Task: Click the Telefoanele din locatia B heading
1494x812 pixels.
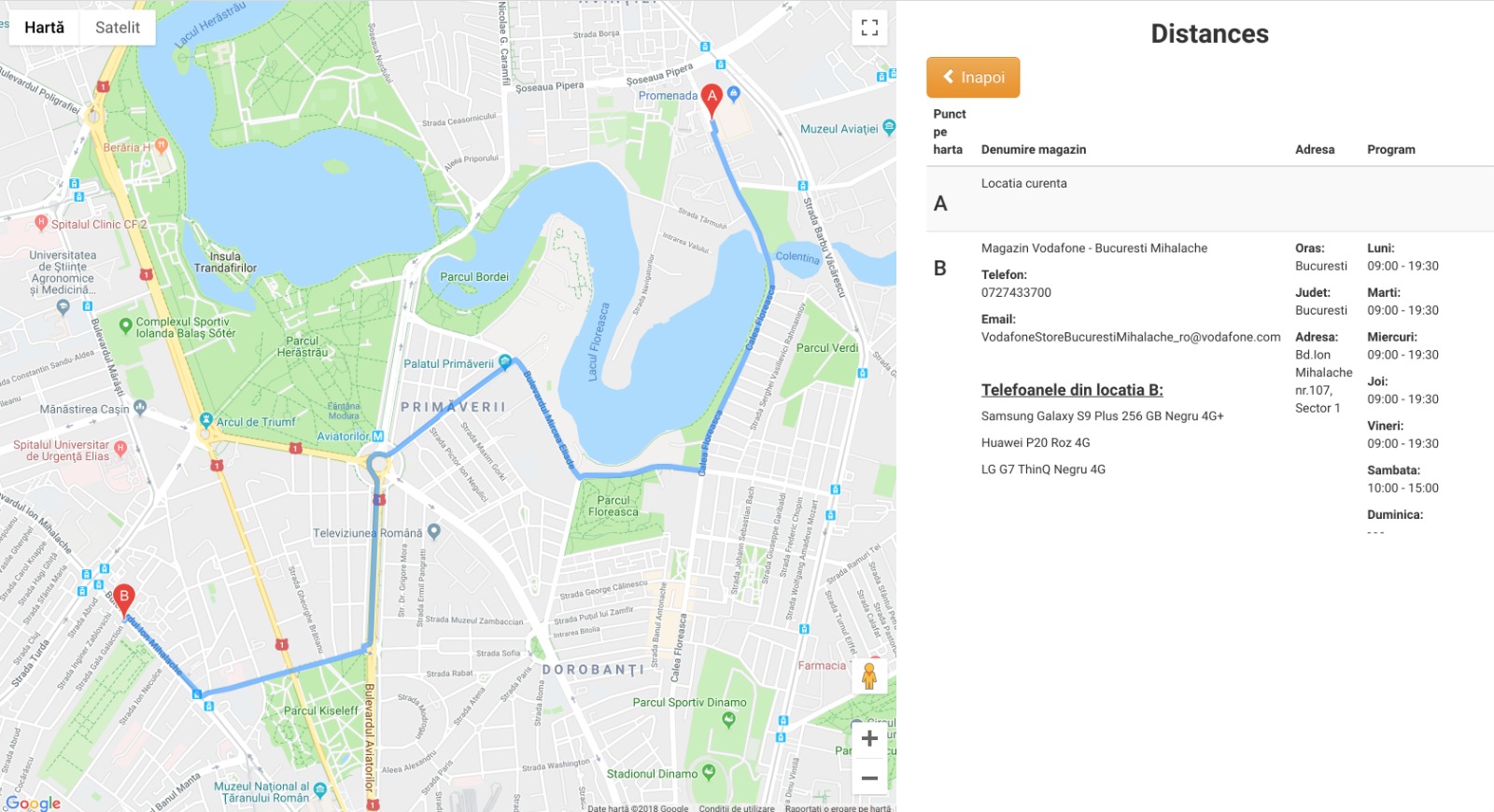Action: pos(1072,390)
